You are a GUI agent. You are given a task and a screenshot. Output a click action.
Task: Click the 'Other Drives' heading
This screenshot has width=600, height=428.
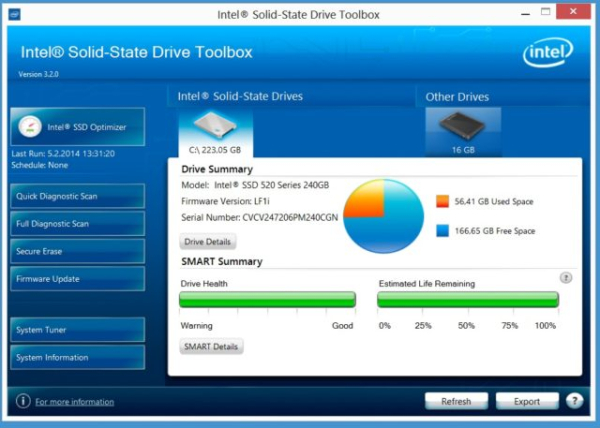(457, 97)
